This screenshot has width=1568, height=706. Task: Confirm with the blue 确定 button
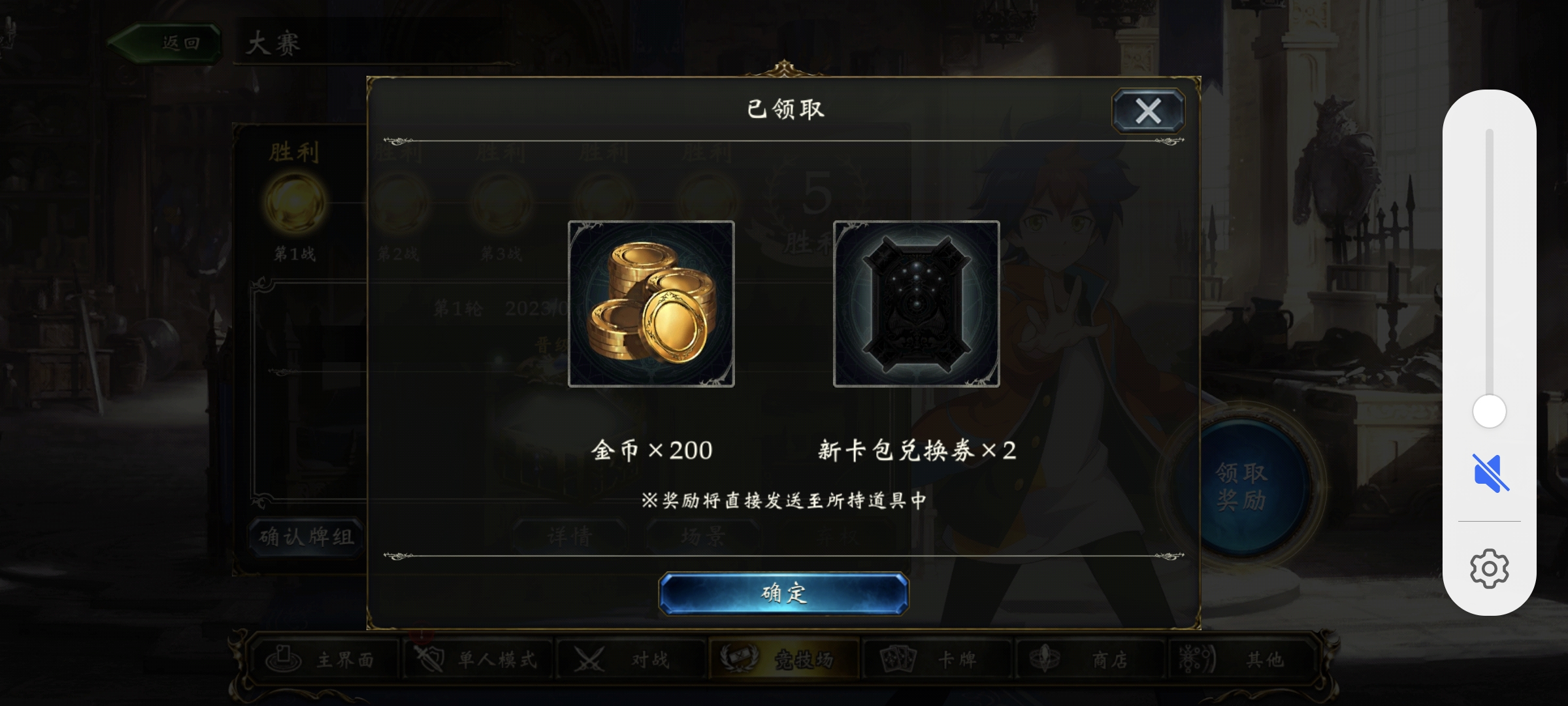click(783, 594)
